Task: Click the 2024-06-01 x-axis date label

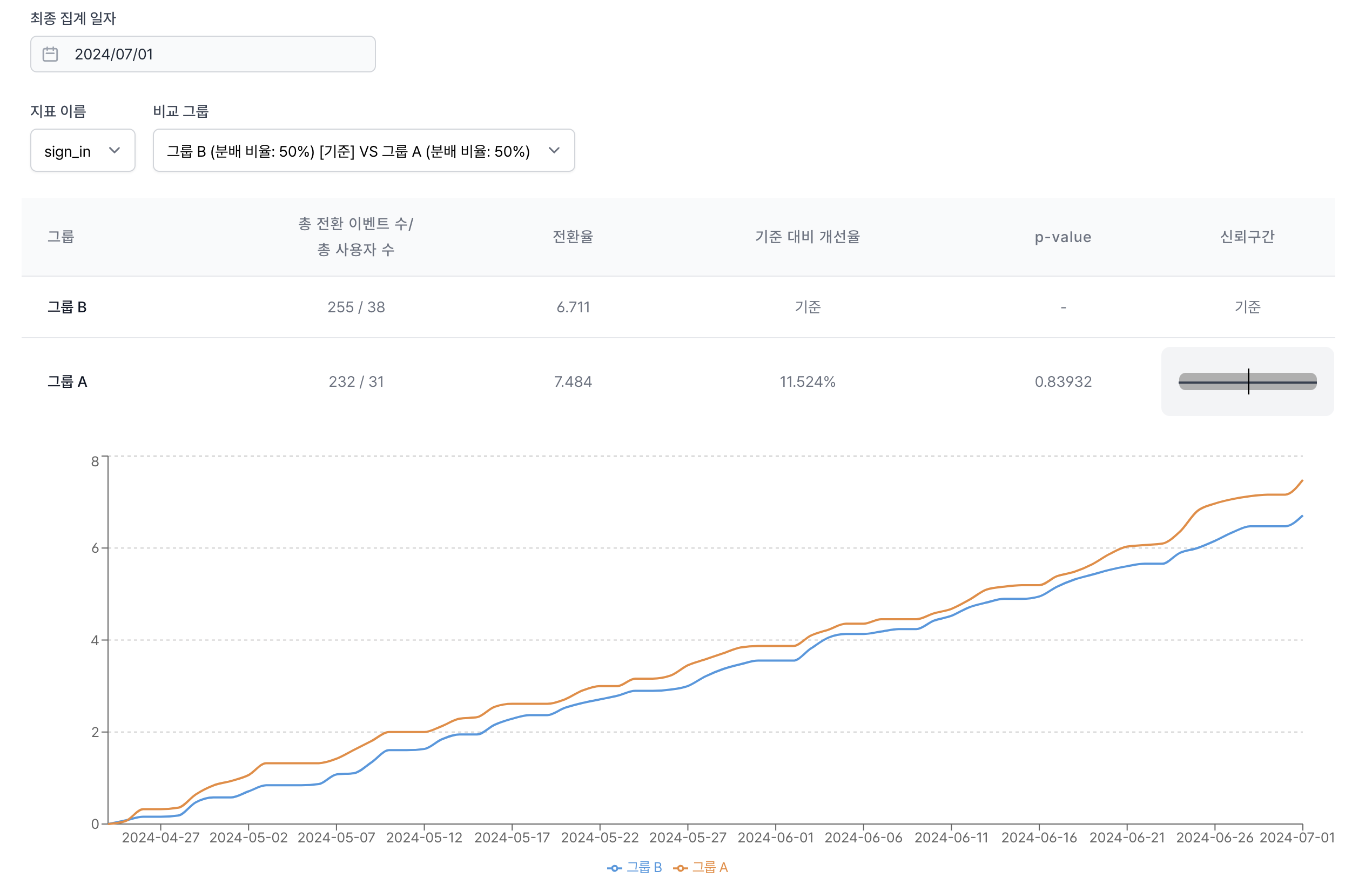Action: coord(775,838)
